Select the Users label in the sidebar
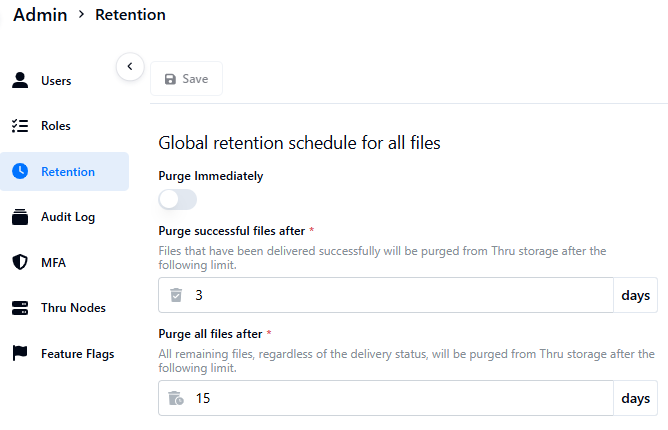 click(56, 81)
